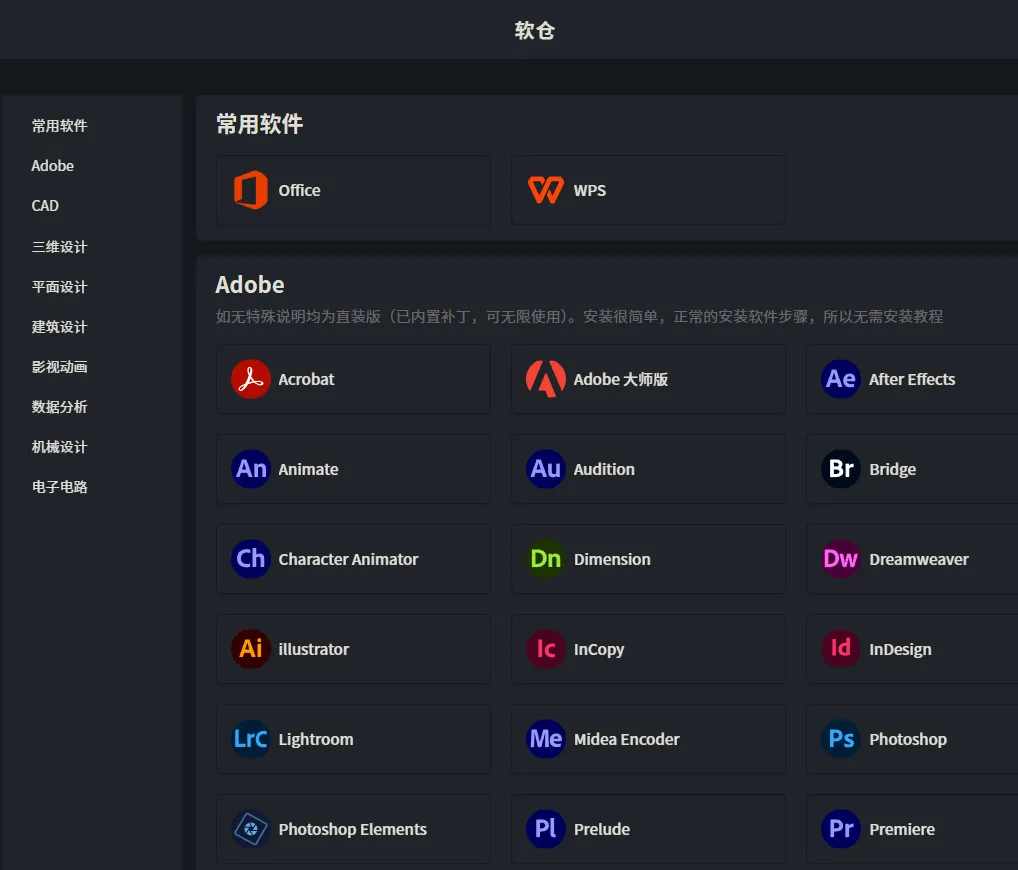Screen dimensions: 1018x870
Task: Click the Dreamweaver Dw icon
Action: coord(841,558)
